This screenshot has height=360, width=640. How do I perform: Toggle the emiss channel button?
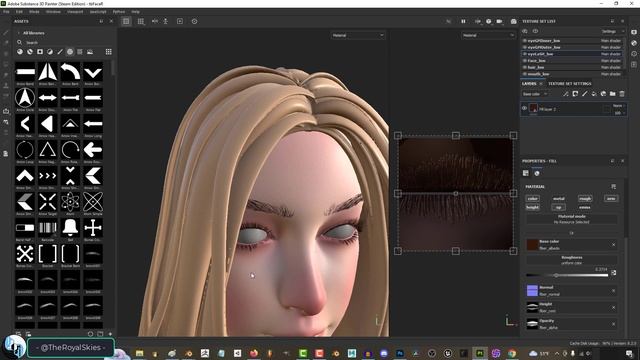point(585,207)
